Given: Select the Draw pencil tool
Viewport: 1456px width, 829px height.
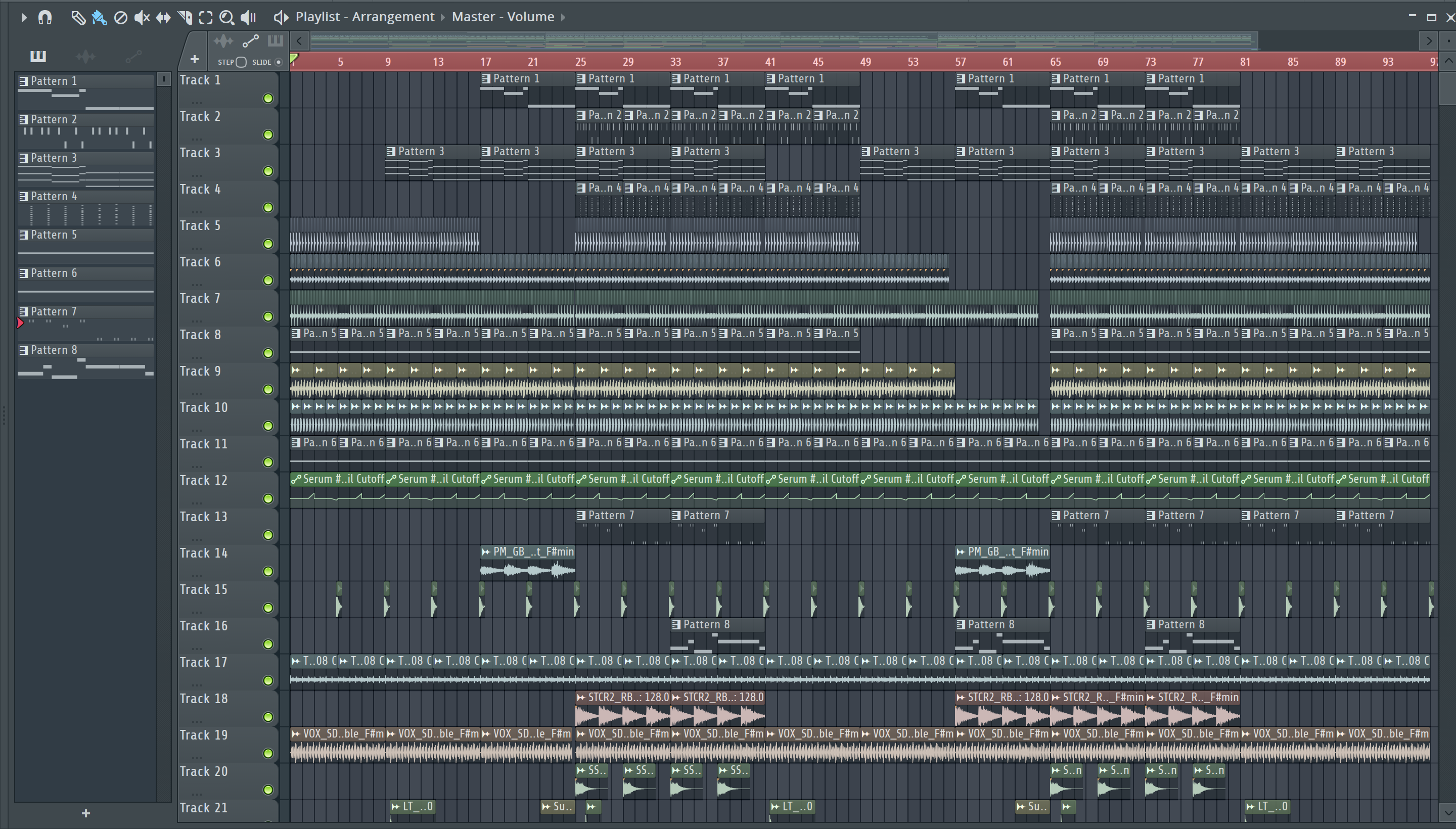Looking at the screenshot, I should click(78, 18).
